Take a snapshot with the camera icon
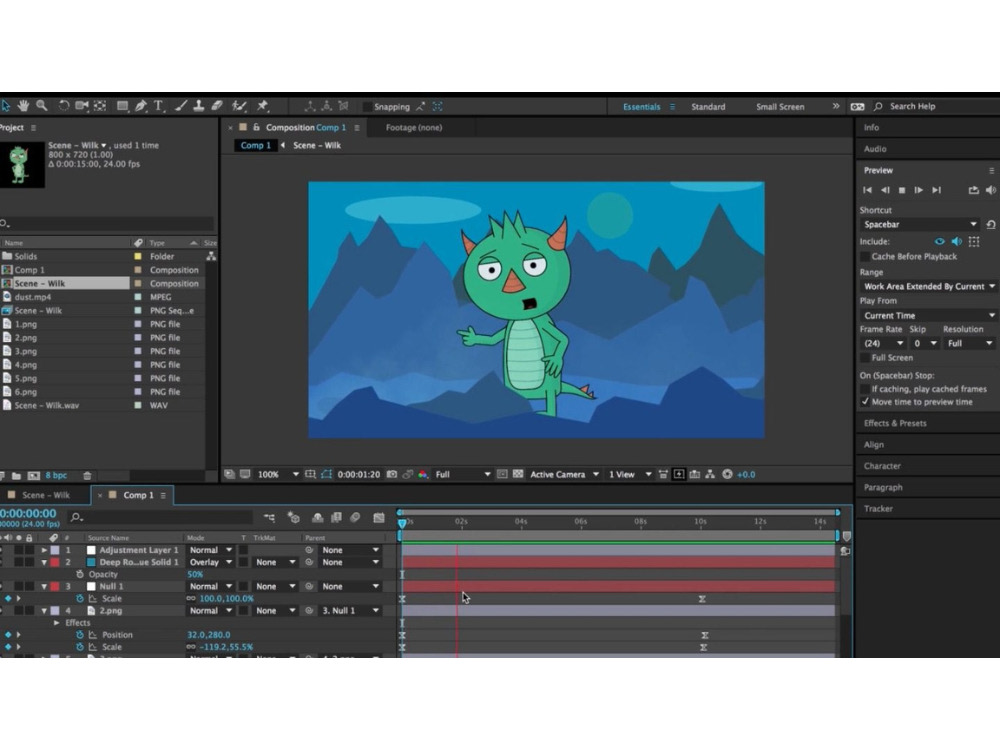This screenshot has height=750, width=1000. (392, 474)
